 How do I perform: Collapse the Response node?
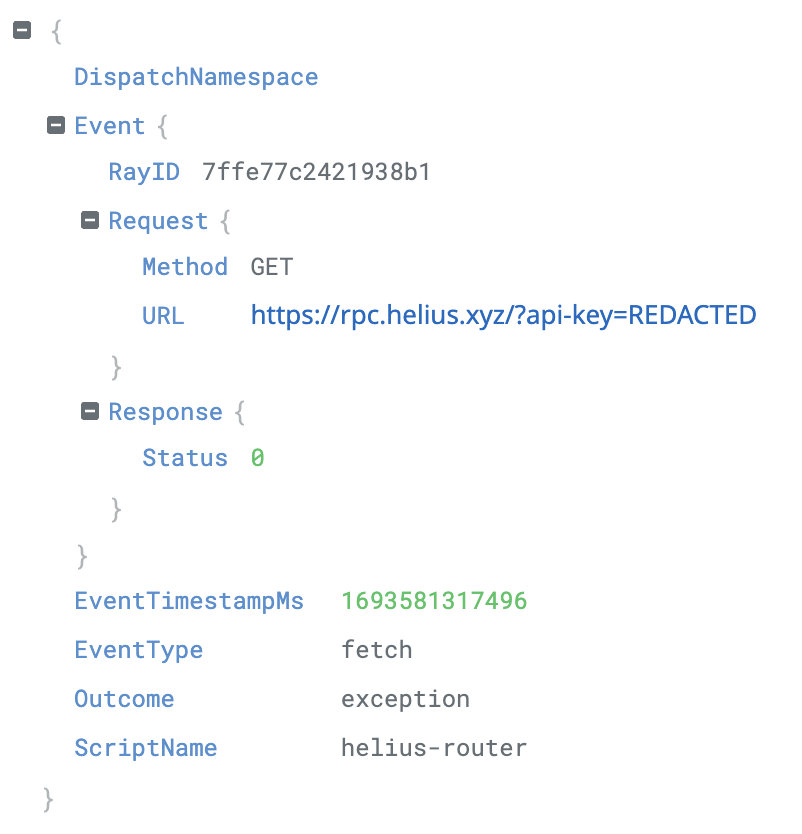point(90,411)
